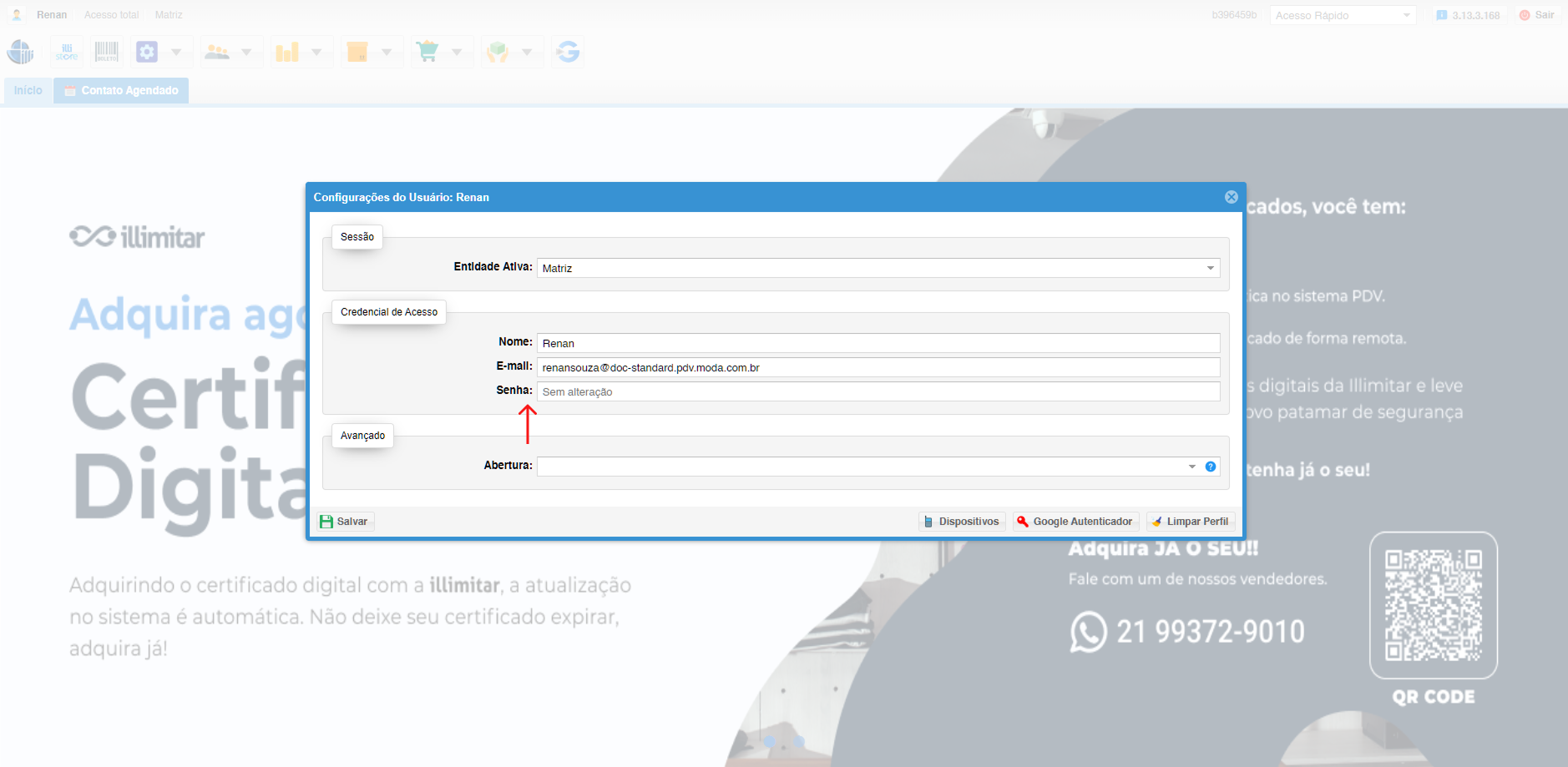Click the Salvar button
Viewport: 1568px width, 767px height.
coord(345,521)
